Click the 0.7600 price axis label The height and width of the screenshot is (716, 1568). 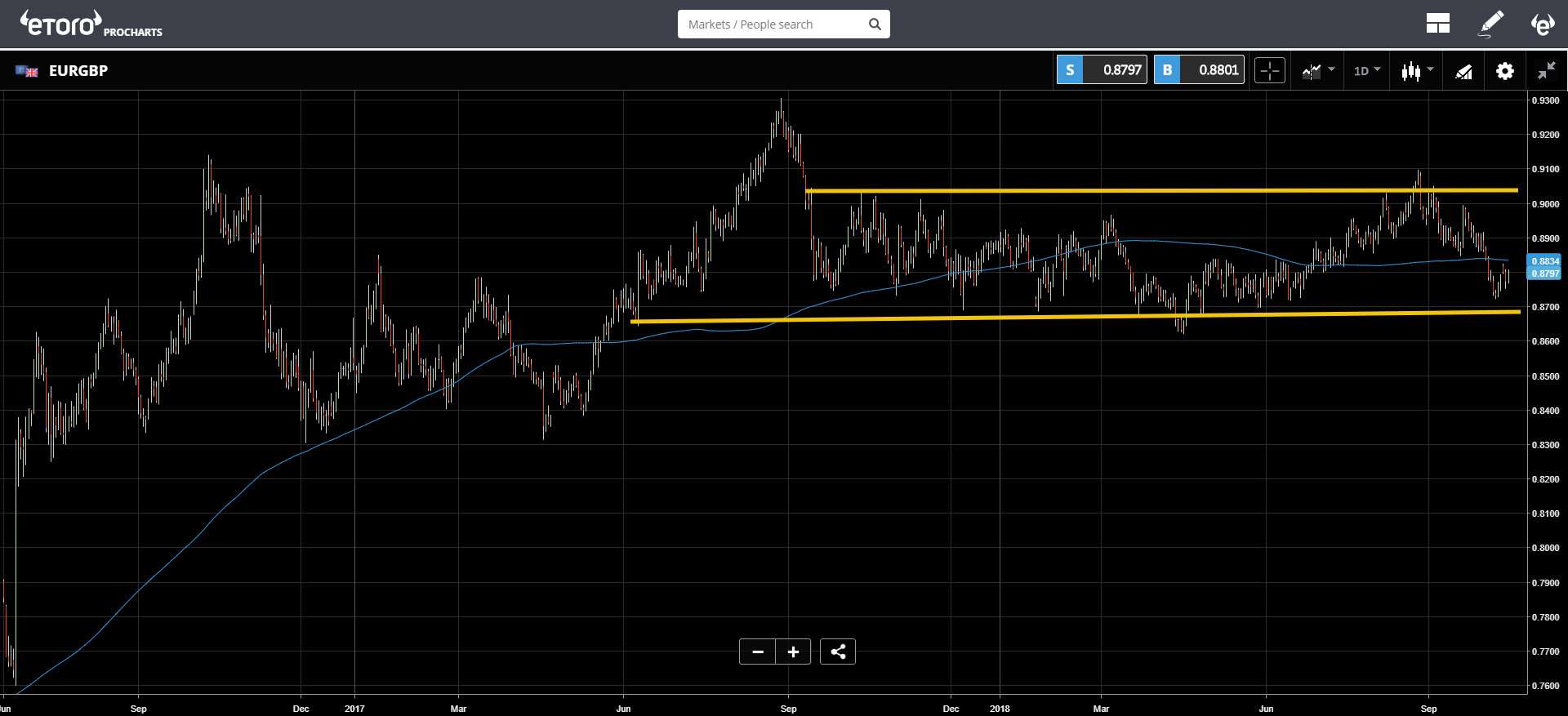coord(1545,686)
